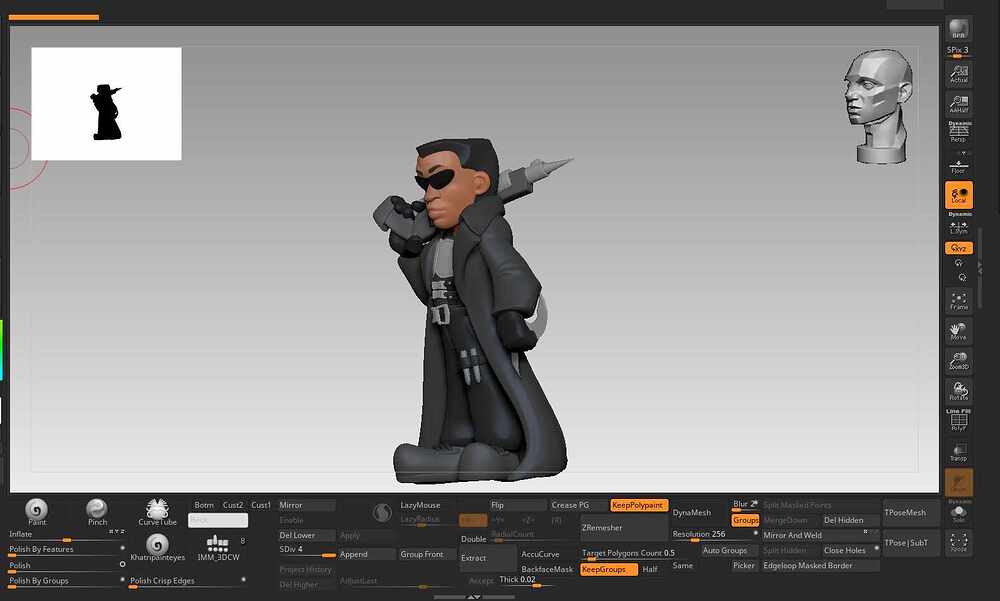Screen dimensions: 1000x601
Task: Open the Cust1 custom menu
Action: pos(261,505)
